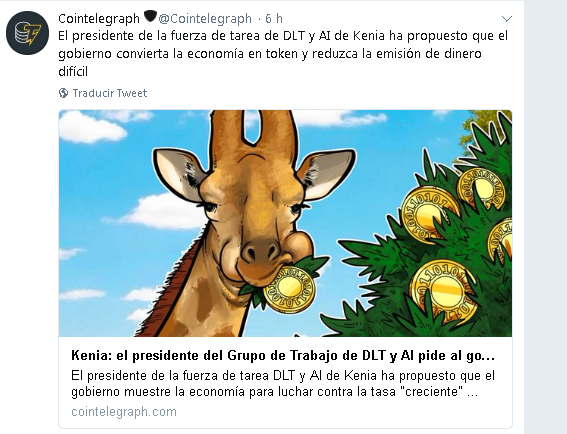Screen dimensions: 567x434
Task: Click the globe translate icon
Action: click(63, 93)
